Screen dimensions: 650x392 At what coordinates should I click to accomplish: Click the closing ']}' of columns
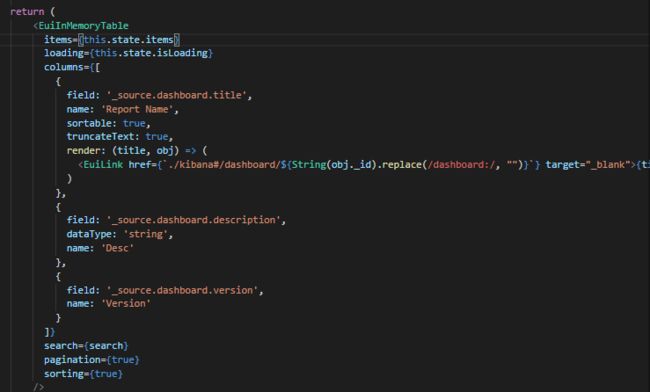(x=49, y=332)
